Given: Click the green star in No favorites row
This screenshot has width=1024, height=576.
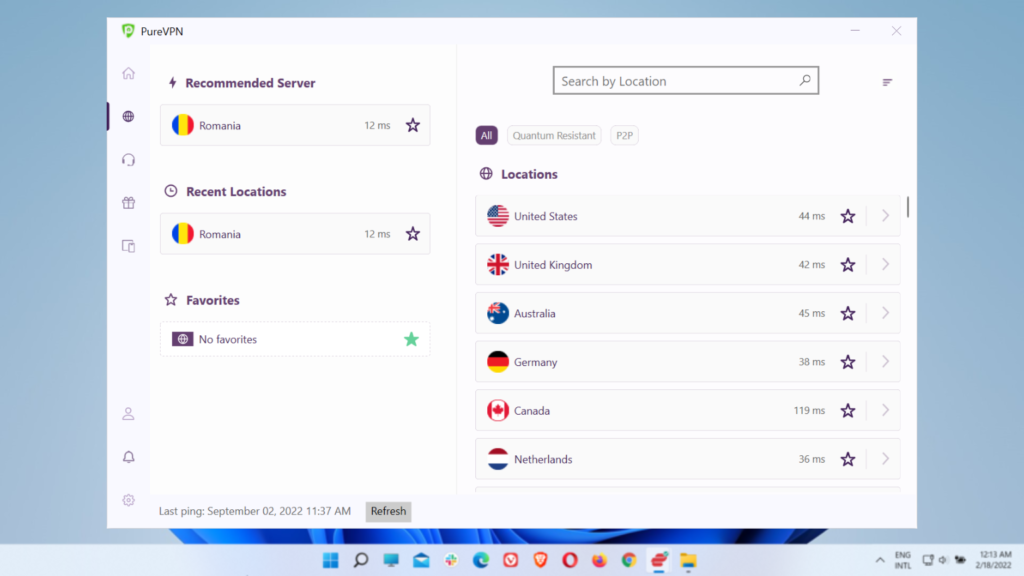Looking at the screenshot, I should 411,339.
